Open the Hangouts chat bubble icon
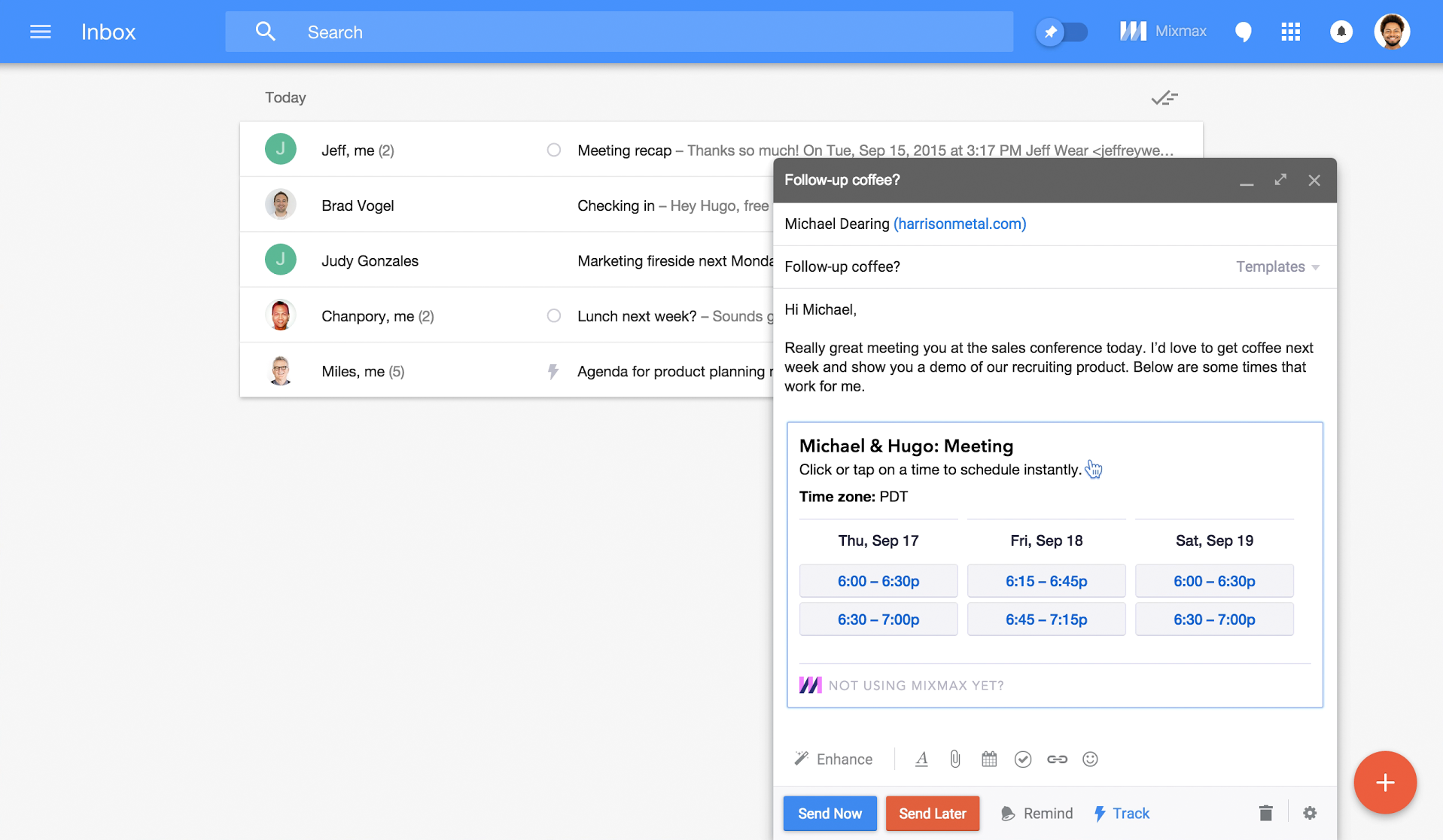1443x840 pixels. (1244, 32)
